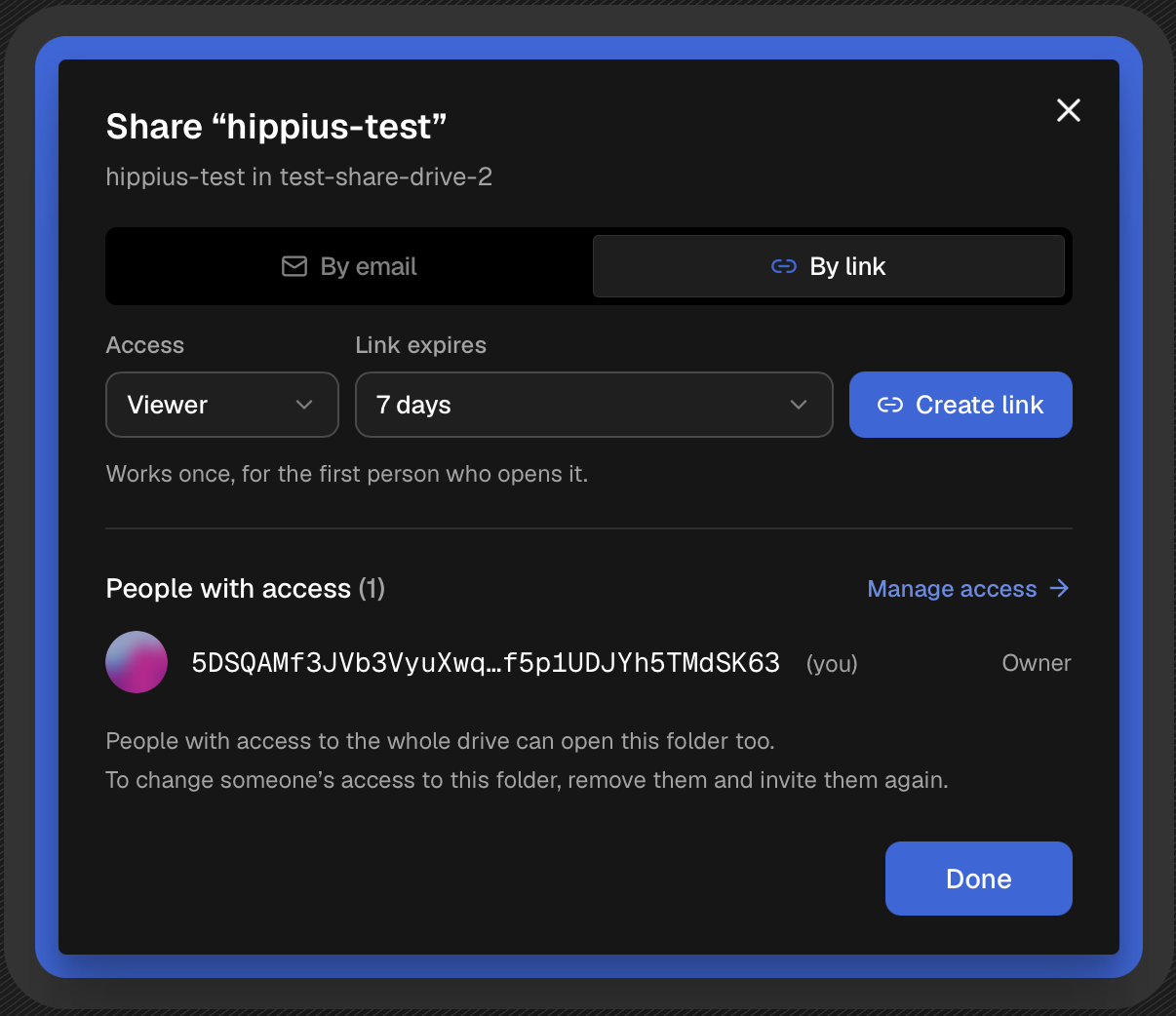Click the "Access" field label
1176x1016 pixels.
[145, 345]
